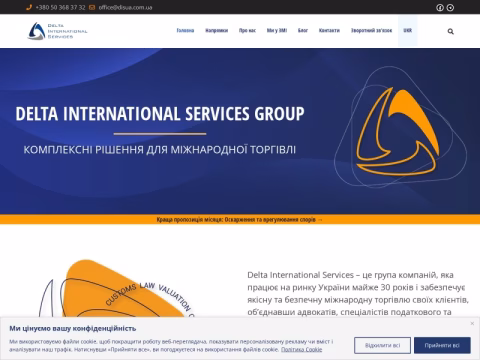Open the Контакти menu item
This screenshot has height=360, width=480.
coord(329,30)
